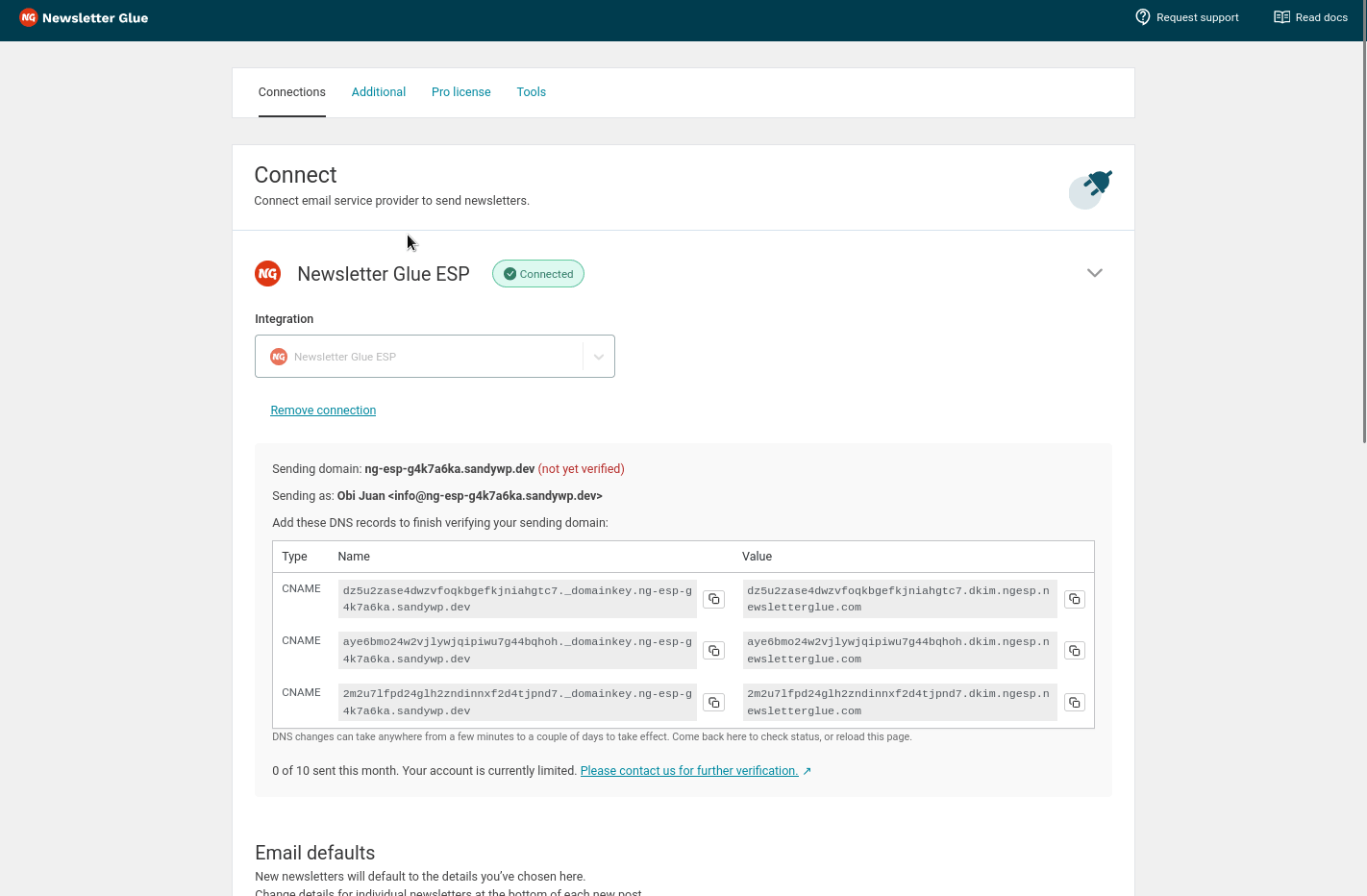Copy the 2m2u7lfpd2 dkim.ngesp CNAME value
Viewport: 1367px width, 896px height.
[x=1075, y=703]
